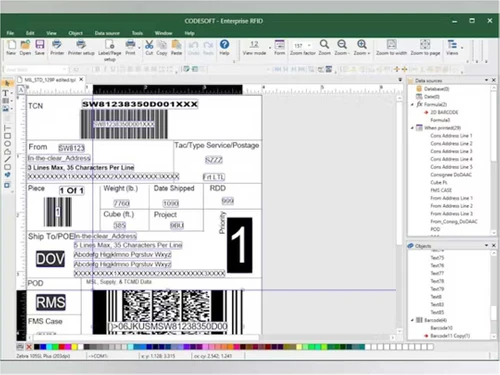
Task: Select the Text tool in left toolbar
Action: 6,93
